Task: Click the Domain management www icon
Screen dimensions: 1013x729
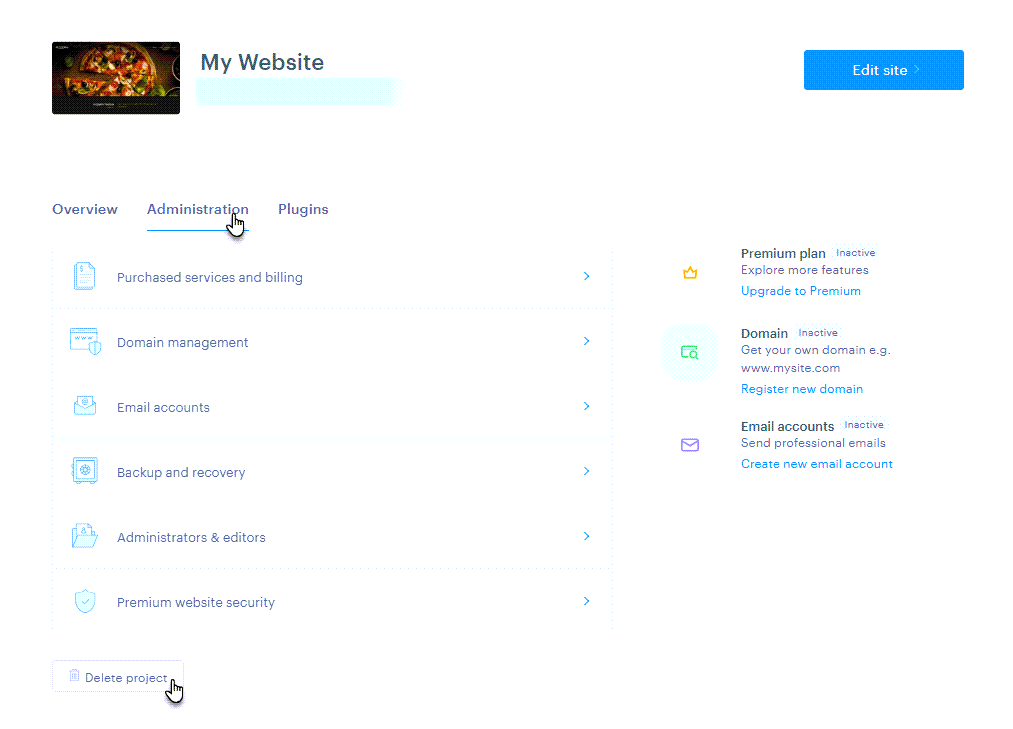Action: click(85, 341)
